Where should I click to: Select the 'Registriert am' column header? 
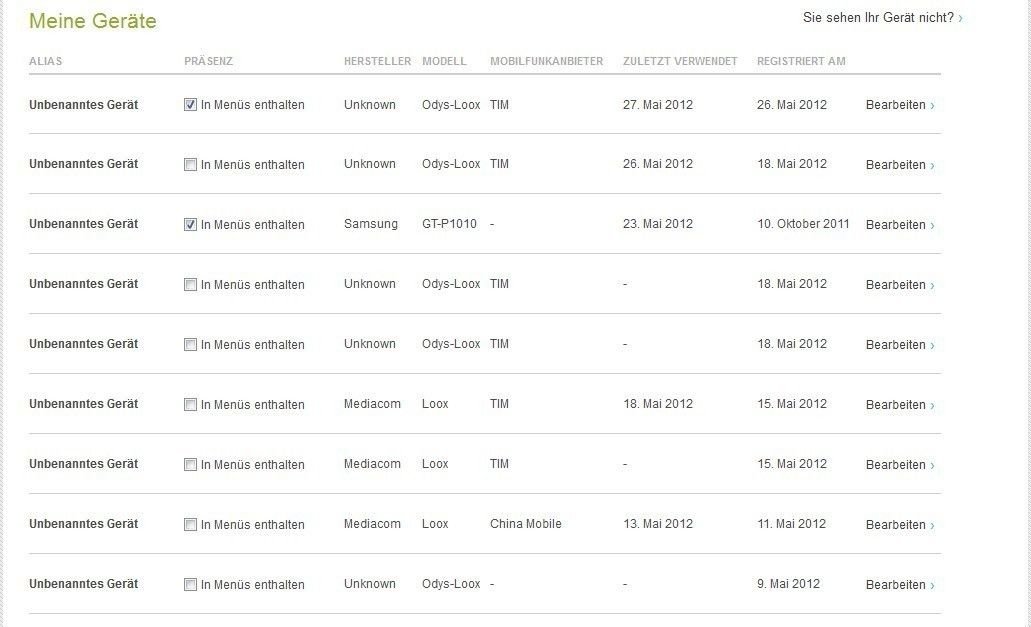[x=801, y=61]
